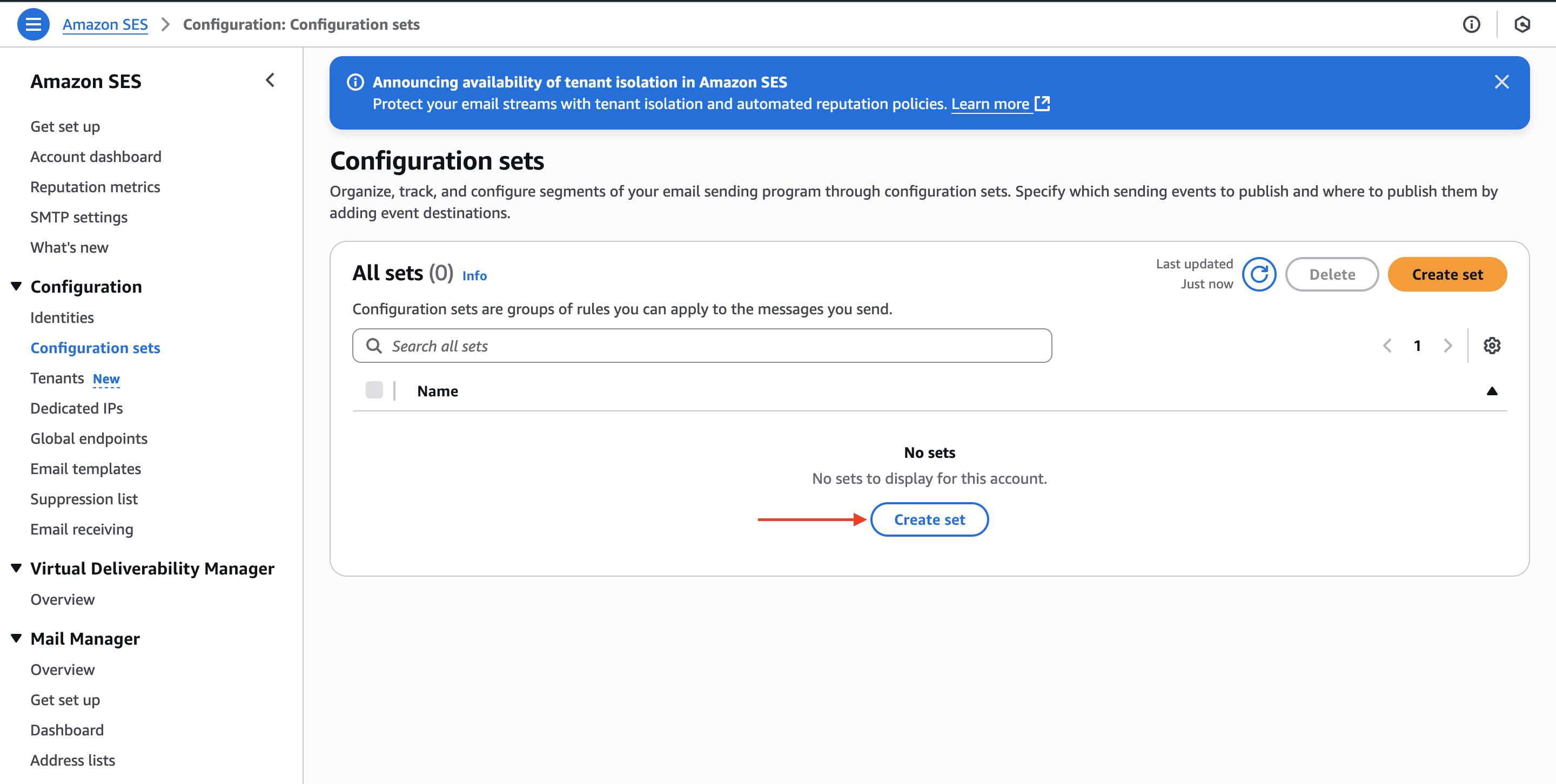Screen dimensions: 1556x784
Task: Collapse the Amazon SES side navigation
Action: 270,80
